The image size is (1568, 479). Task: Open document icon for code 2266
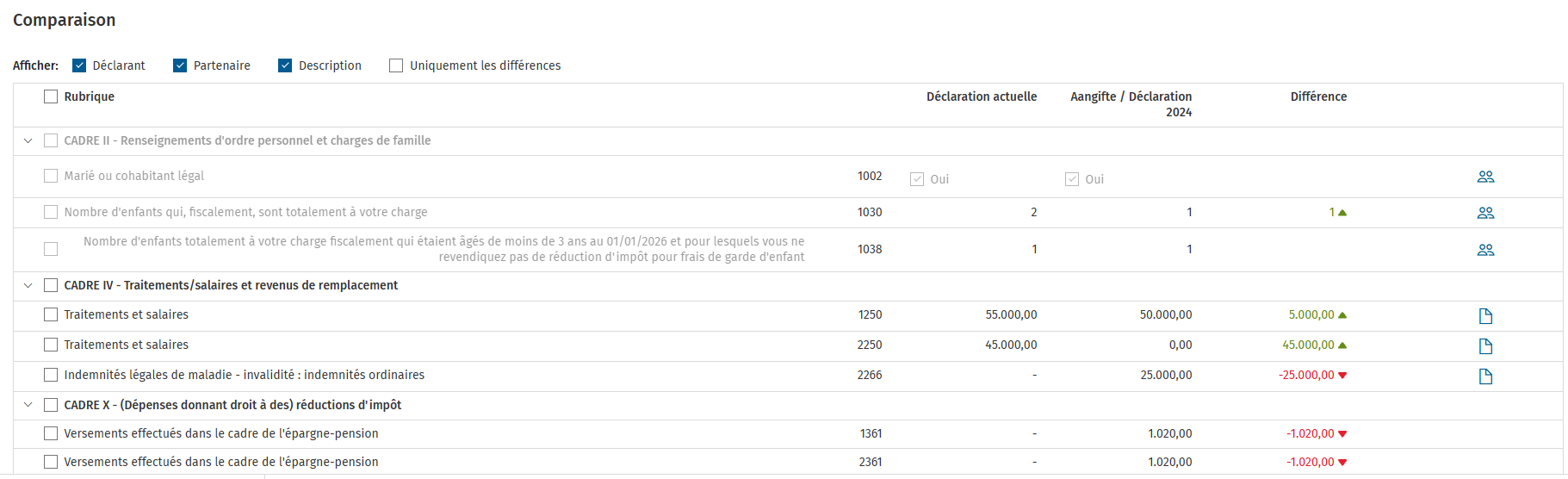1485,376
